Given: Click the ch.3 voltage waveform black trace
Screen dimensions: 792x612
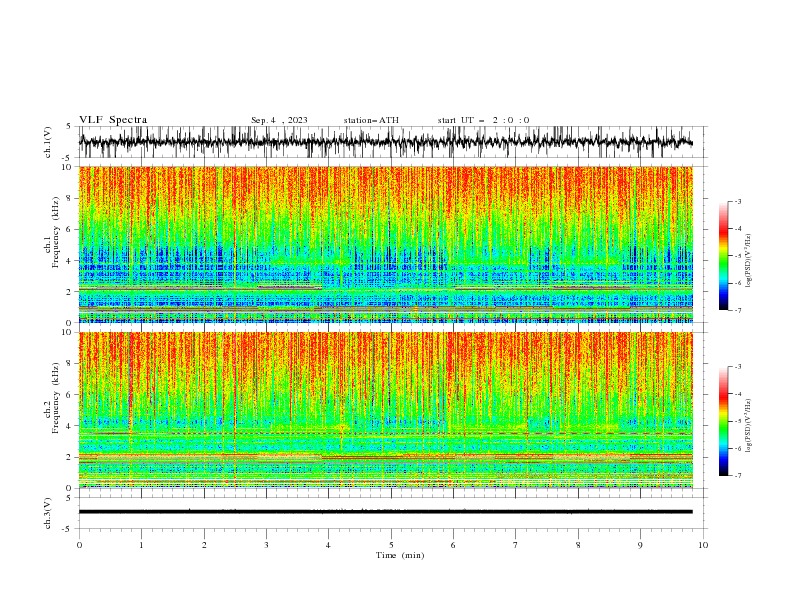Looking at the screenshot, I should [x=385, y=512].
